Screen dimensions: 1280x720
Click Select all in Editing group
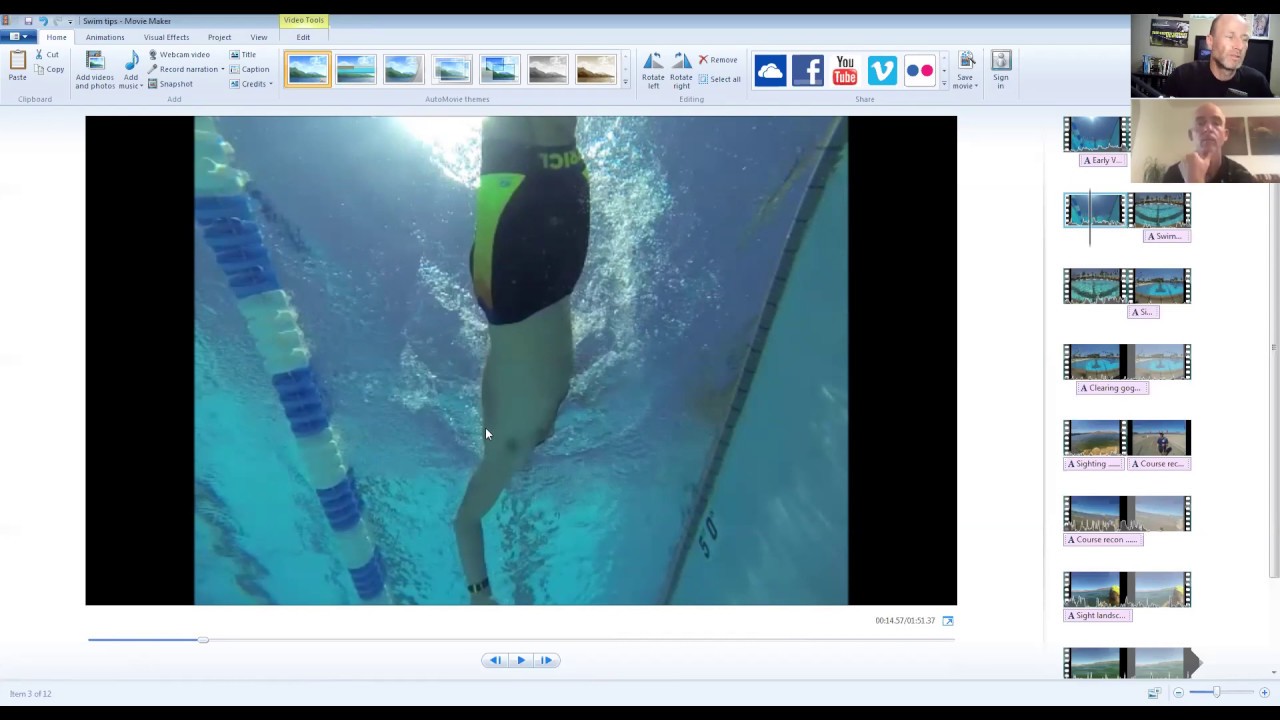[x=719, y=79]
